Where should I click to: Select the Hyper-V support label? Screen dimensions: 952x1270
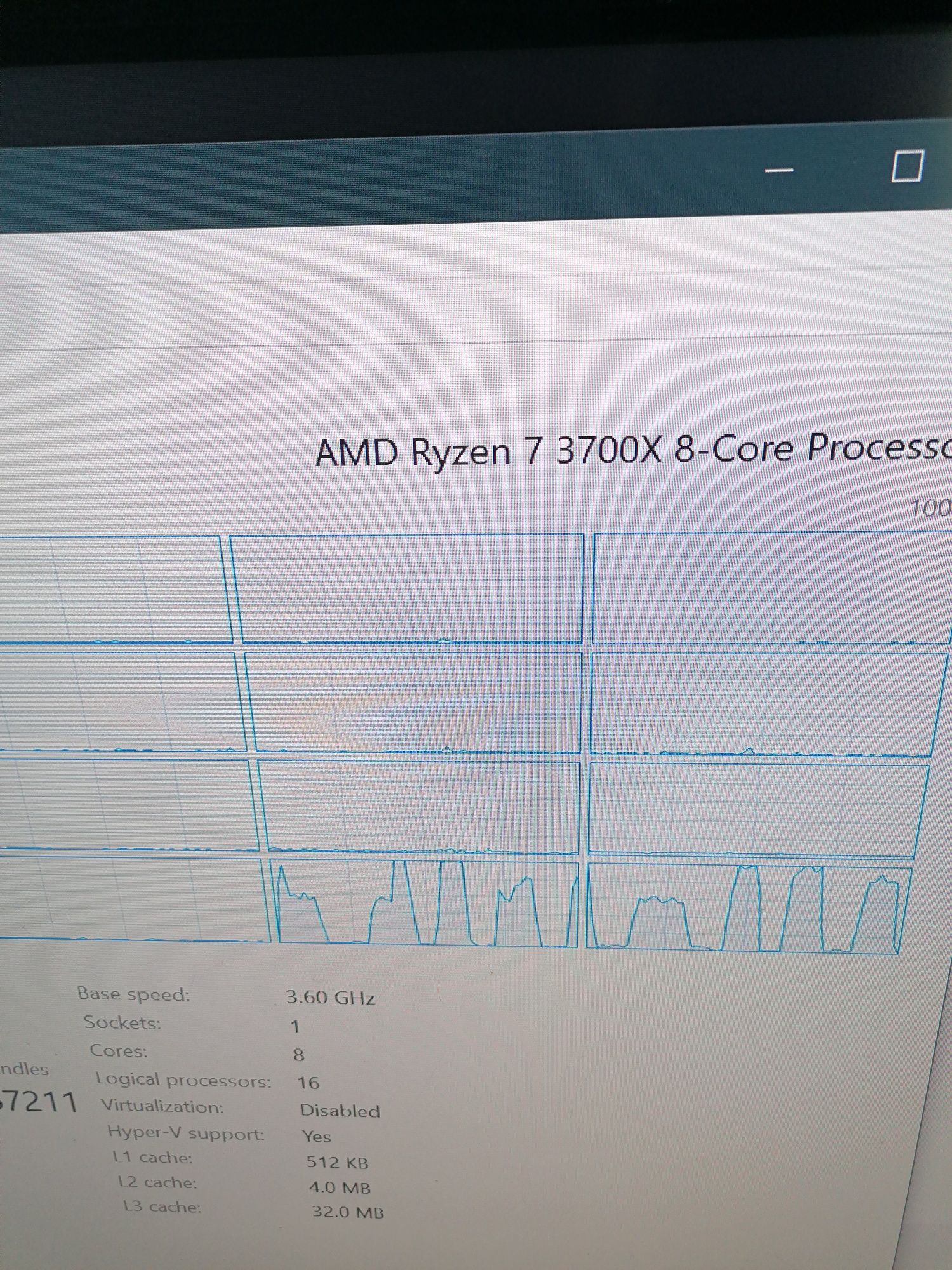click(186, 1133)
